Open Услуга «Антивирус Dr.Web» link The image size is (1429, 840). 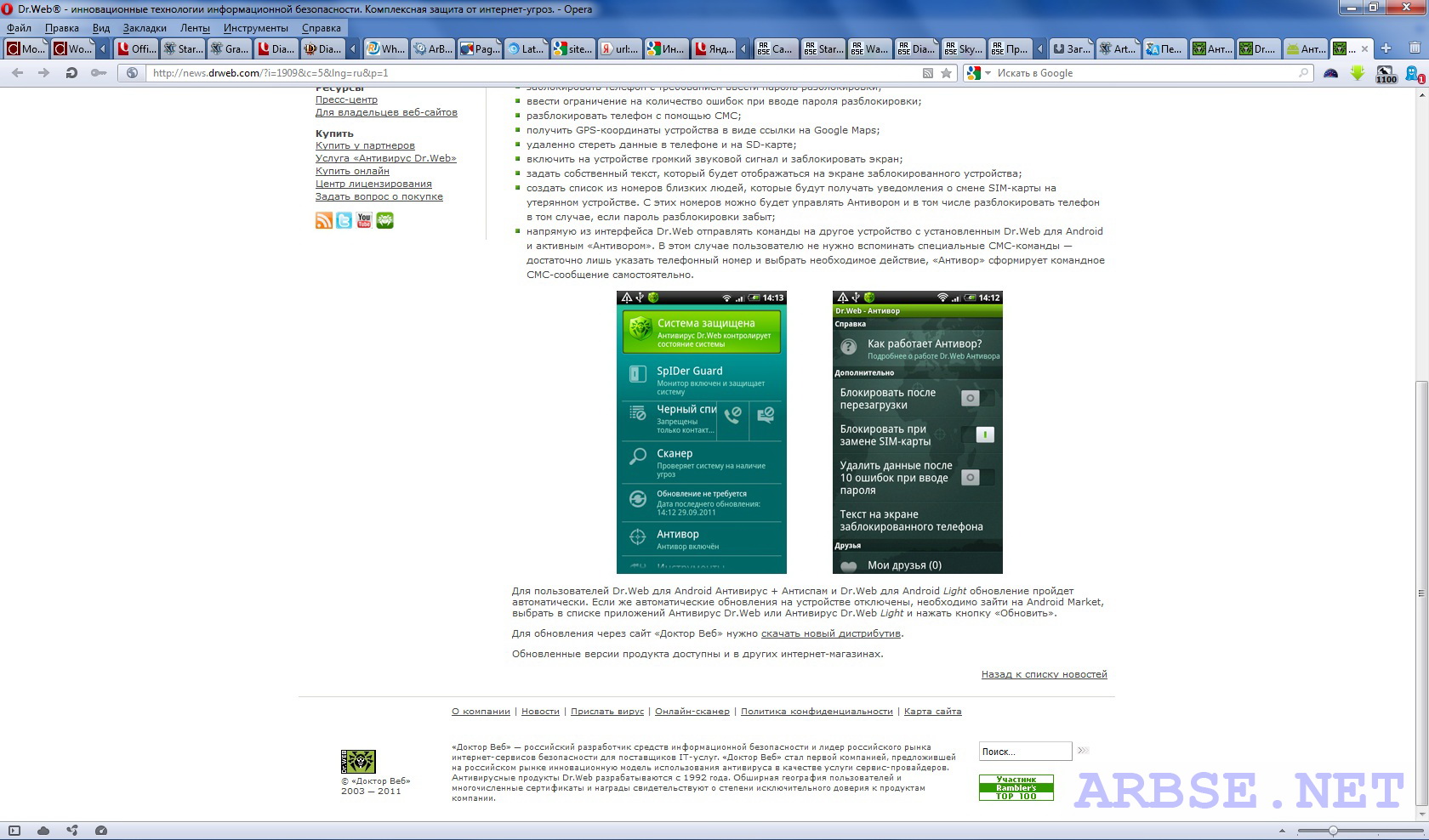(x=386, y=158)
